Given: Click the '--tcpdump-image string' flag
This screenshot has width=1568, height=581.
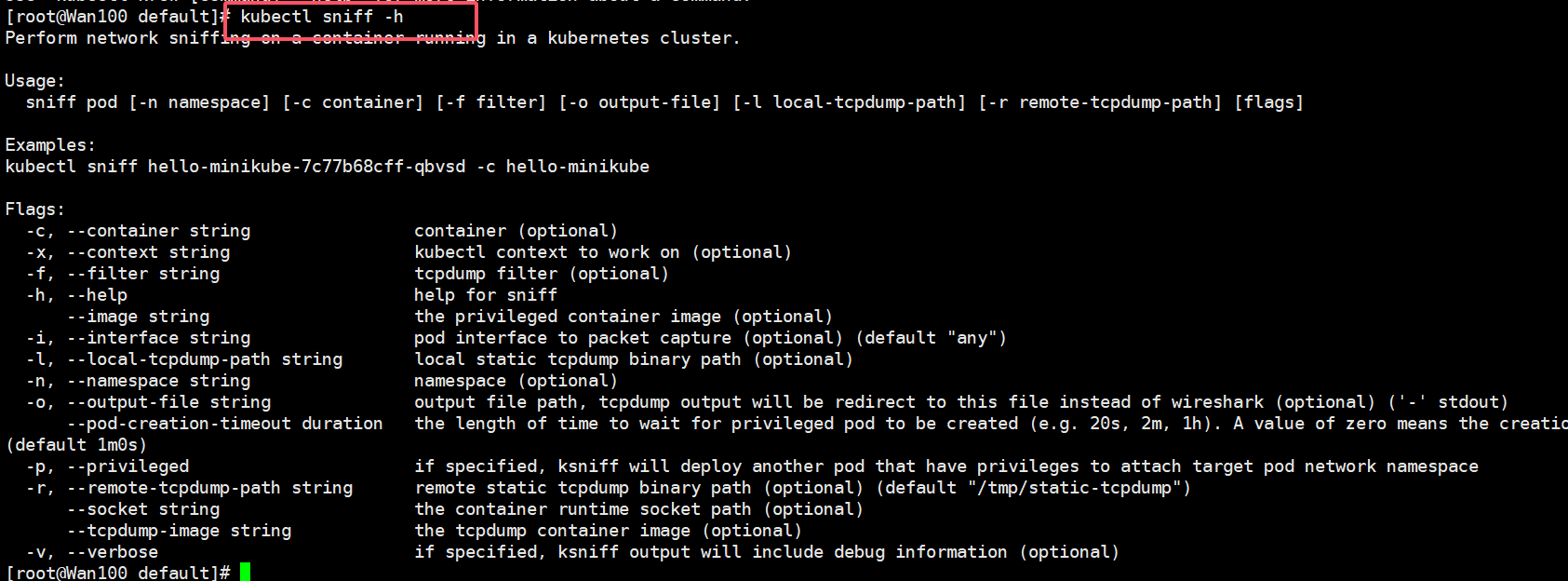Looking at the screenshot, I should point(179,531).
